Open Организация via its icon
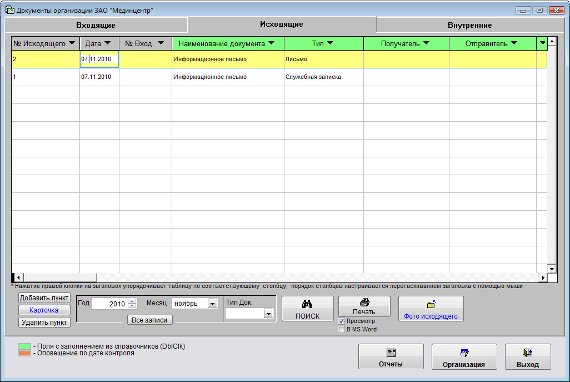The width and height of the screenshot is (570, 382). click(464, 353)
